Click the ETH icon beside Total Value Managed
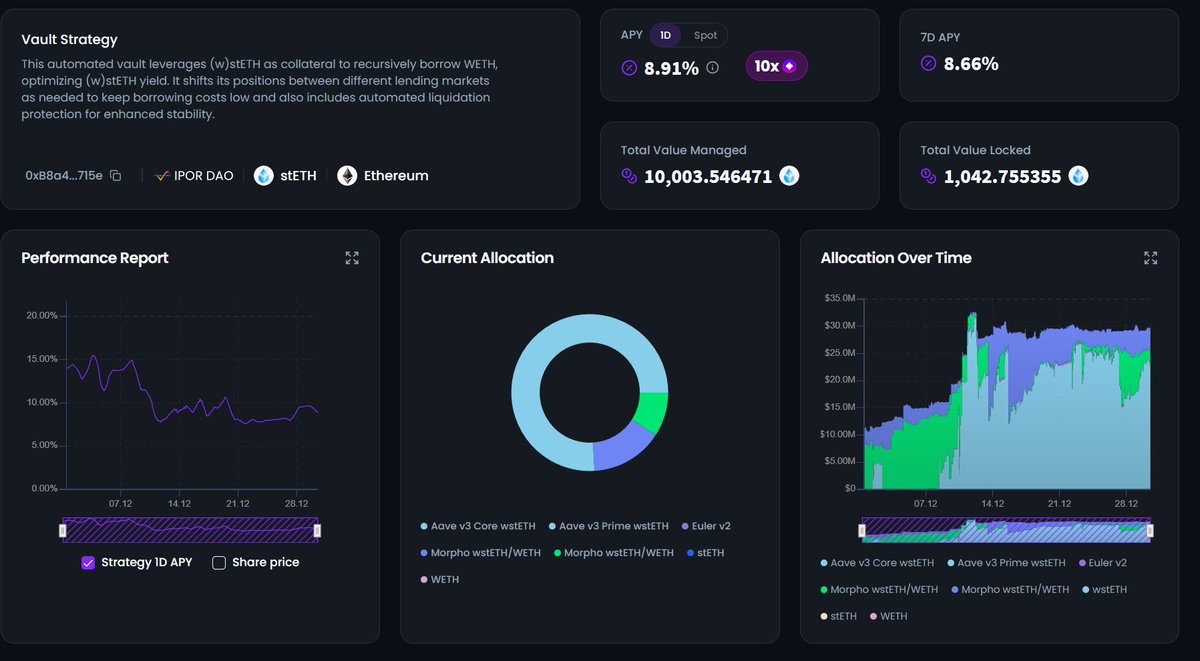 click(789, 176)
